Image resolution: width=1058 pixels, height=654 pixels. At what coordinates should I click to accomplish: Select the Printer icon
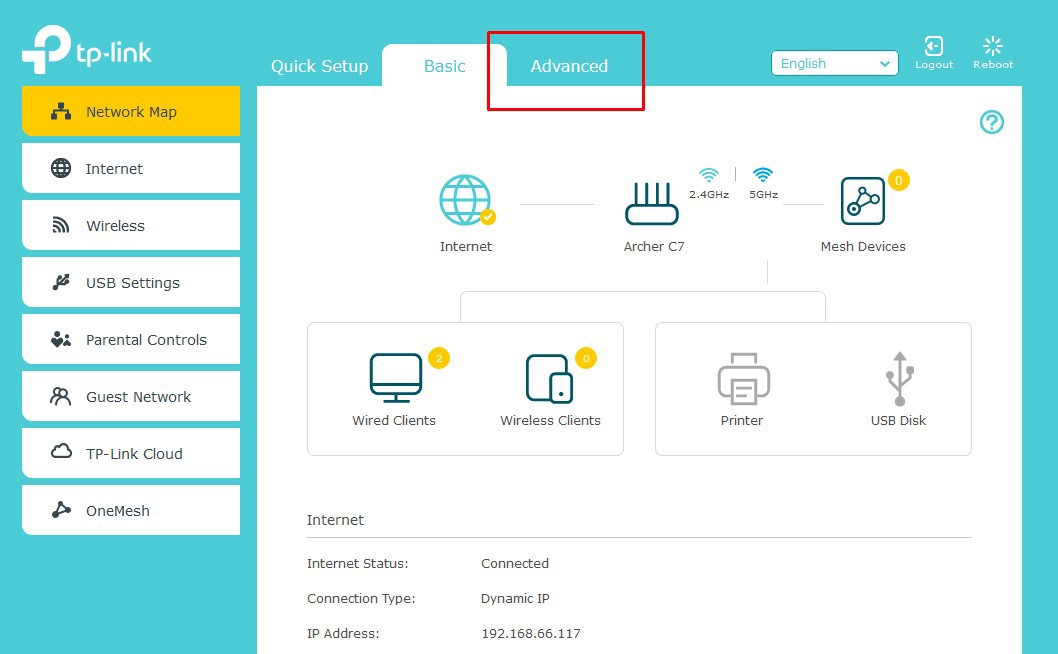point(742,378)
